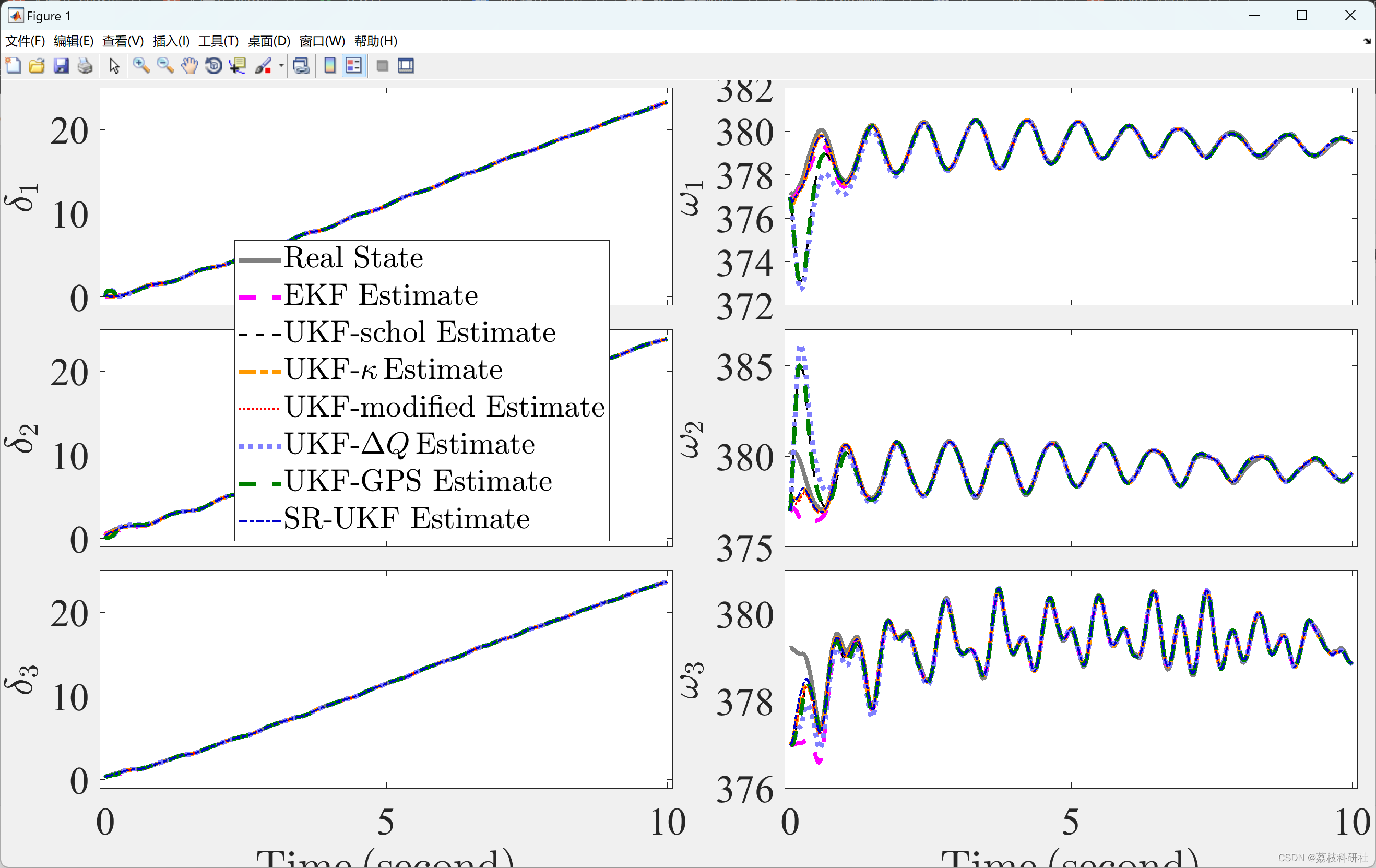Select the 'SR-UKF Estimate' legend entry
Viewport: 1376px width, 868px height.
407,519
